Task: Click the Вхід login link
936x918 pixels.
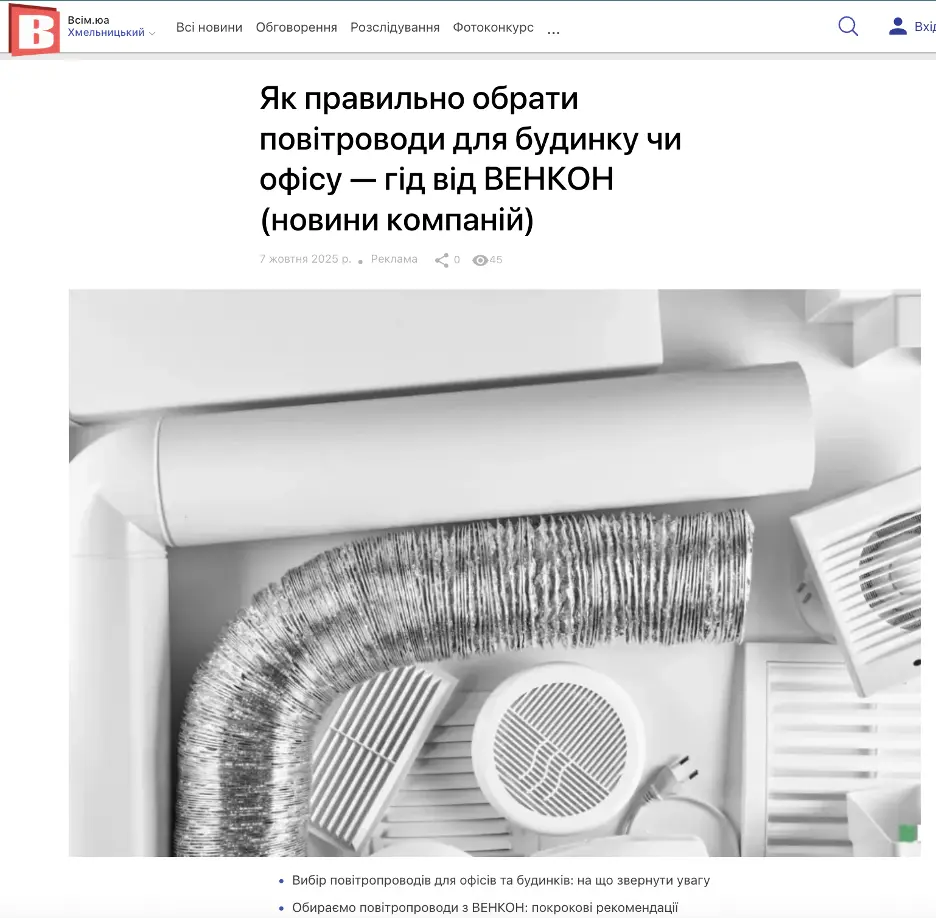Action: 925,27
